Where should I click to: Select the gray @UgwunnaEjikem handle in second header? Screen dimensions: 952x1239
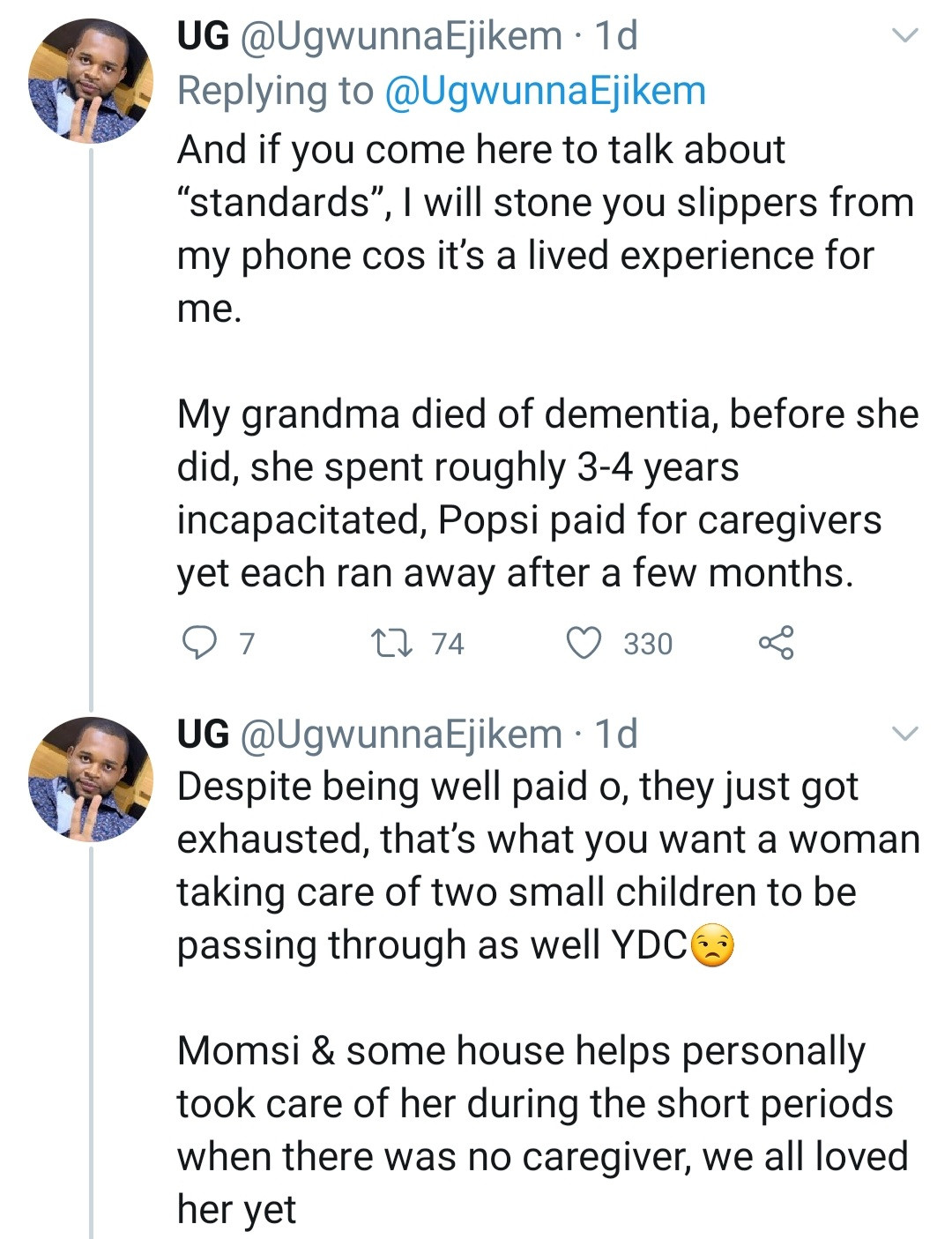click(401, 734)
